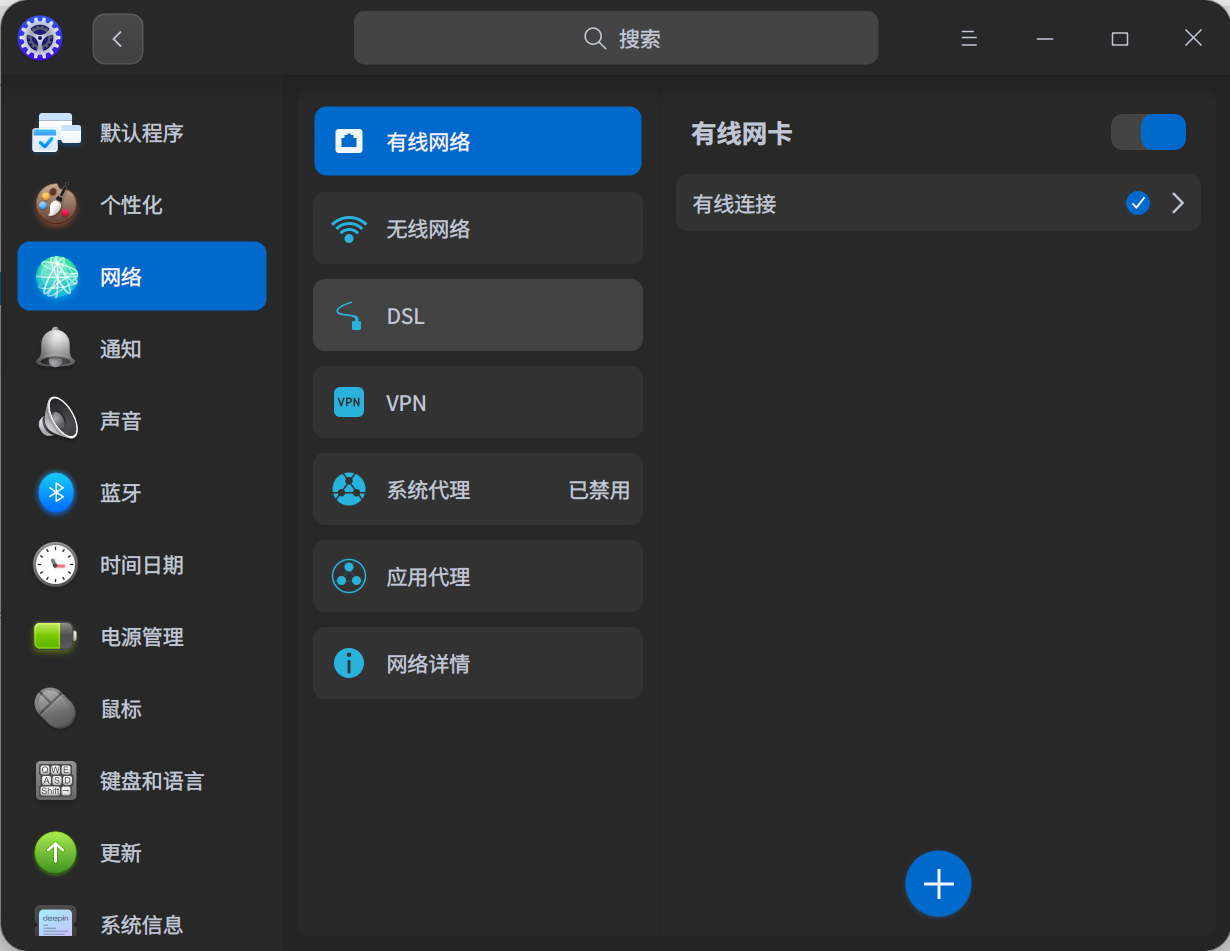1230x951 pixels.
Task: Click the 已禁用 status text
Action: [x=599, y=490]
